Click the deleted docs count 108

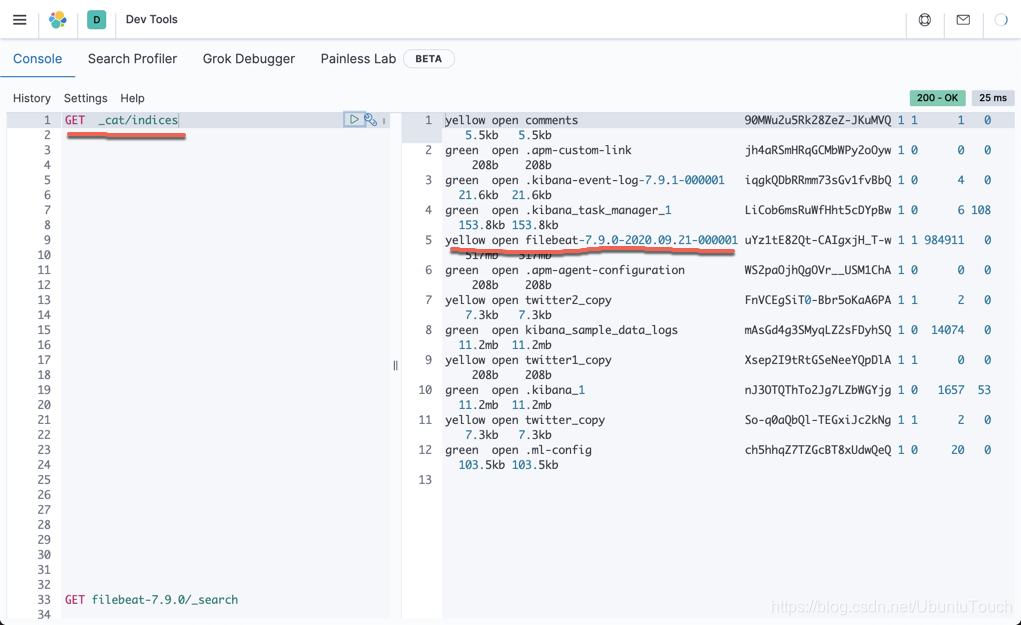(x=981, y=210)
